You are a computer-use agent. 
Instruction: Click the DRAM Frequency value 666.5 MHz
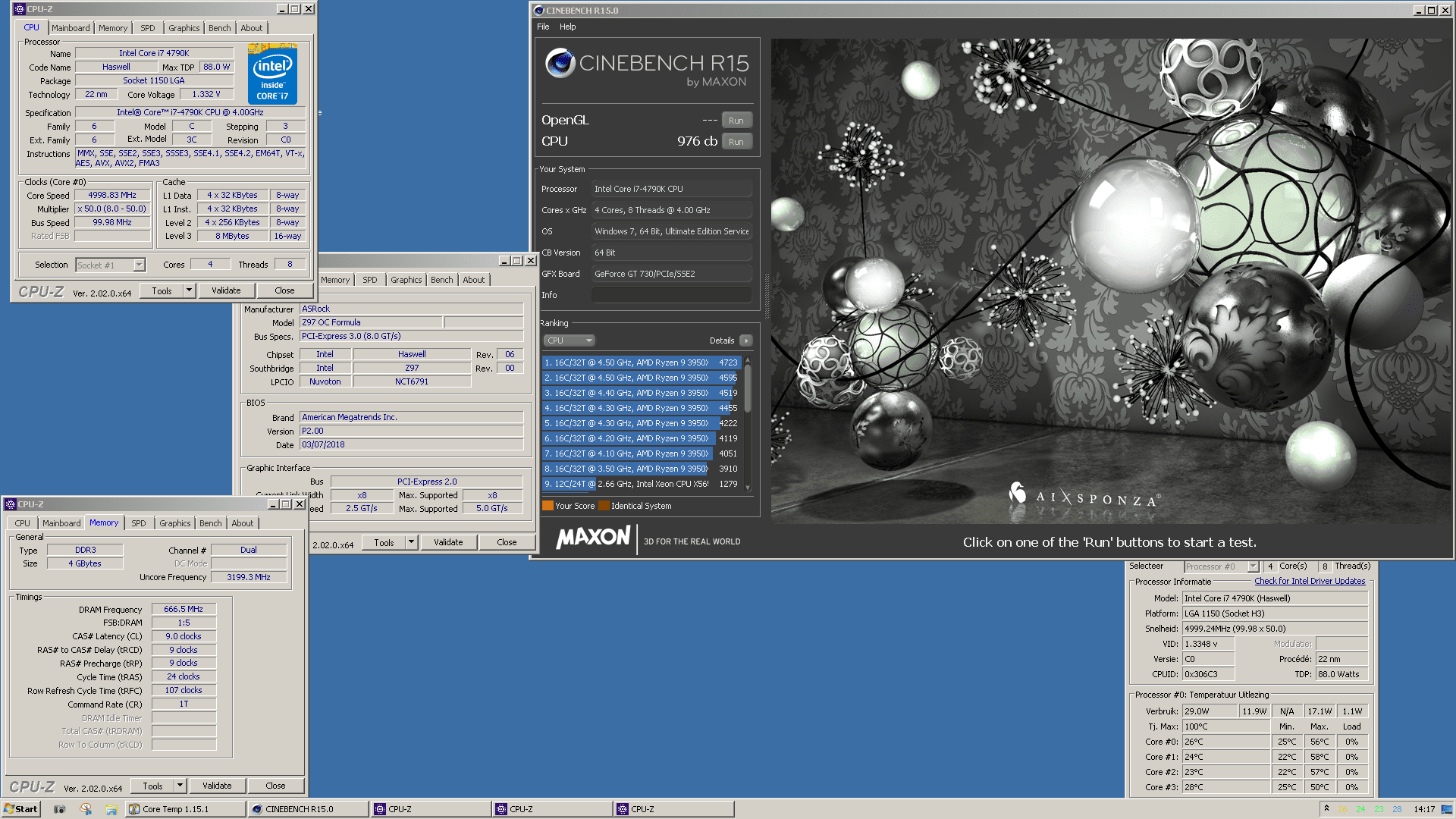pos(184,609)
